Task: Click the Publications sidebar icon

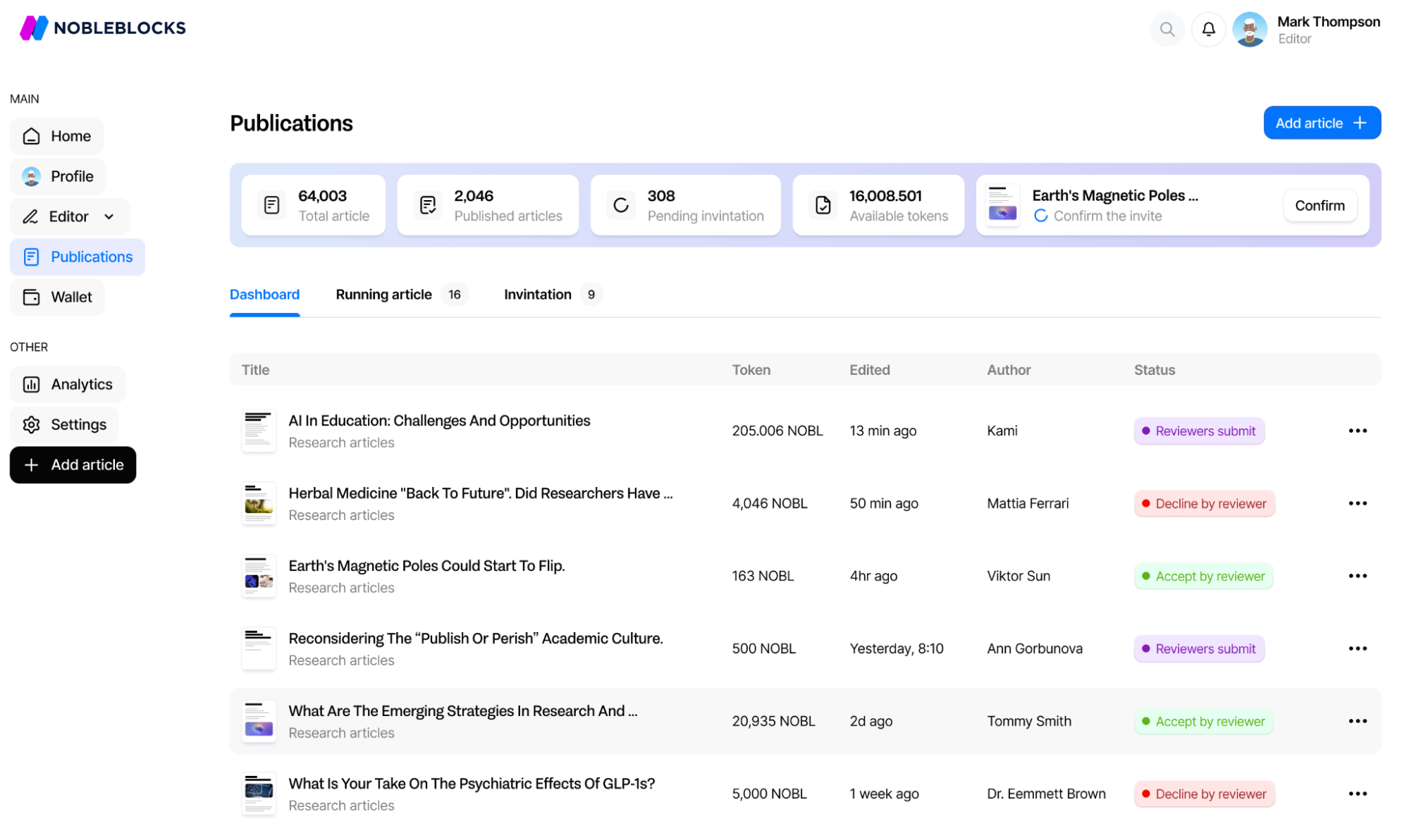Action: click(30, 256)
